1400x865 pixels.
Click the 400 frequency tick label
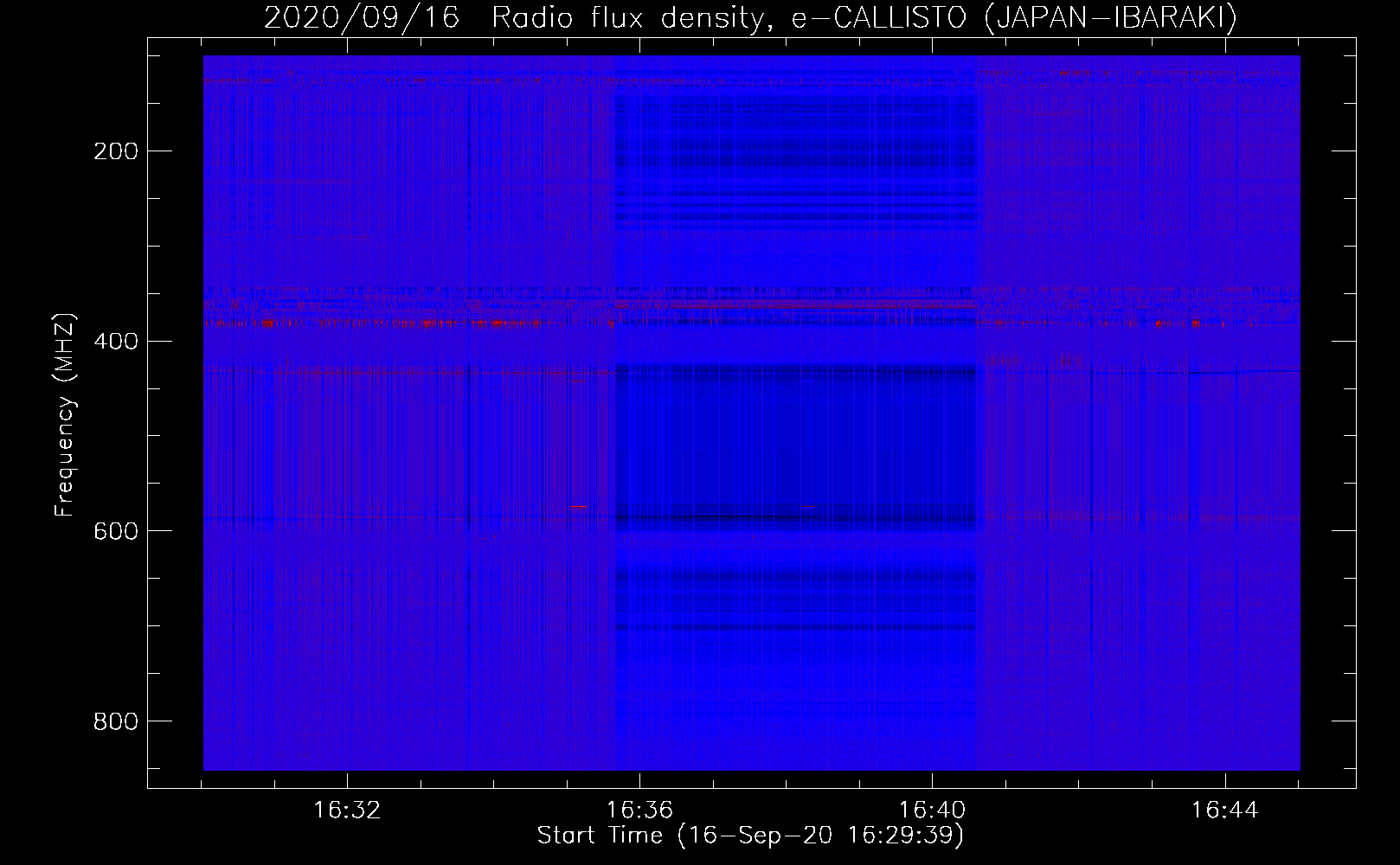click(x=116, y=341)
